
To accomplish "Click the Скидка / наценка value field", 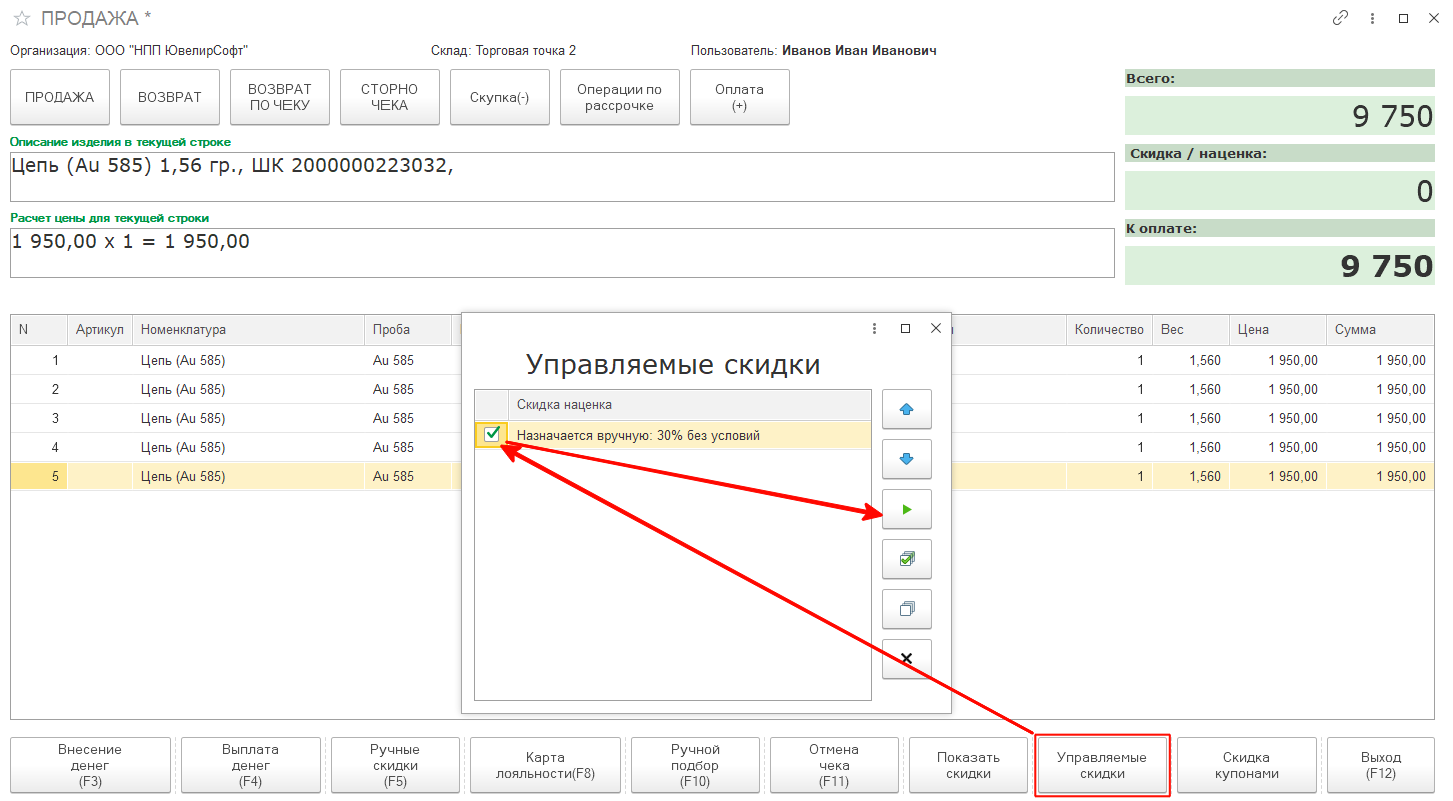I will (1280, 191).
